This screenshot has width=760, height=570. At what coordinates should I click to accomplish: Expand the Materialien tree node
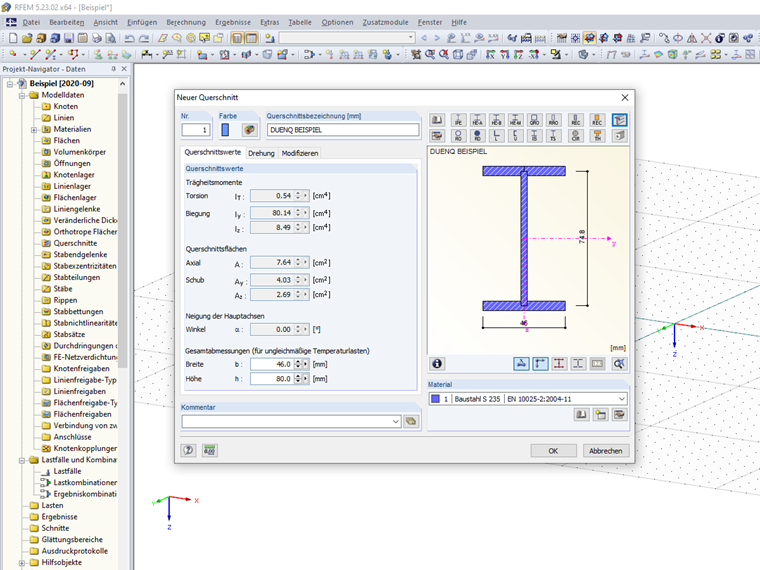tap(33, 129)
